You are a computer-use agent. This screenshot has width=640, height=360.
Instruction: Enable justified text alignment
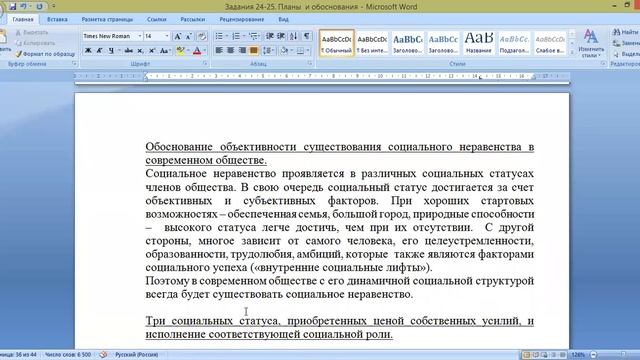coord(253,51)
